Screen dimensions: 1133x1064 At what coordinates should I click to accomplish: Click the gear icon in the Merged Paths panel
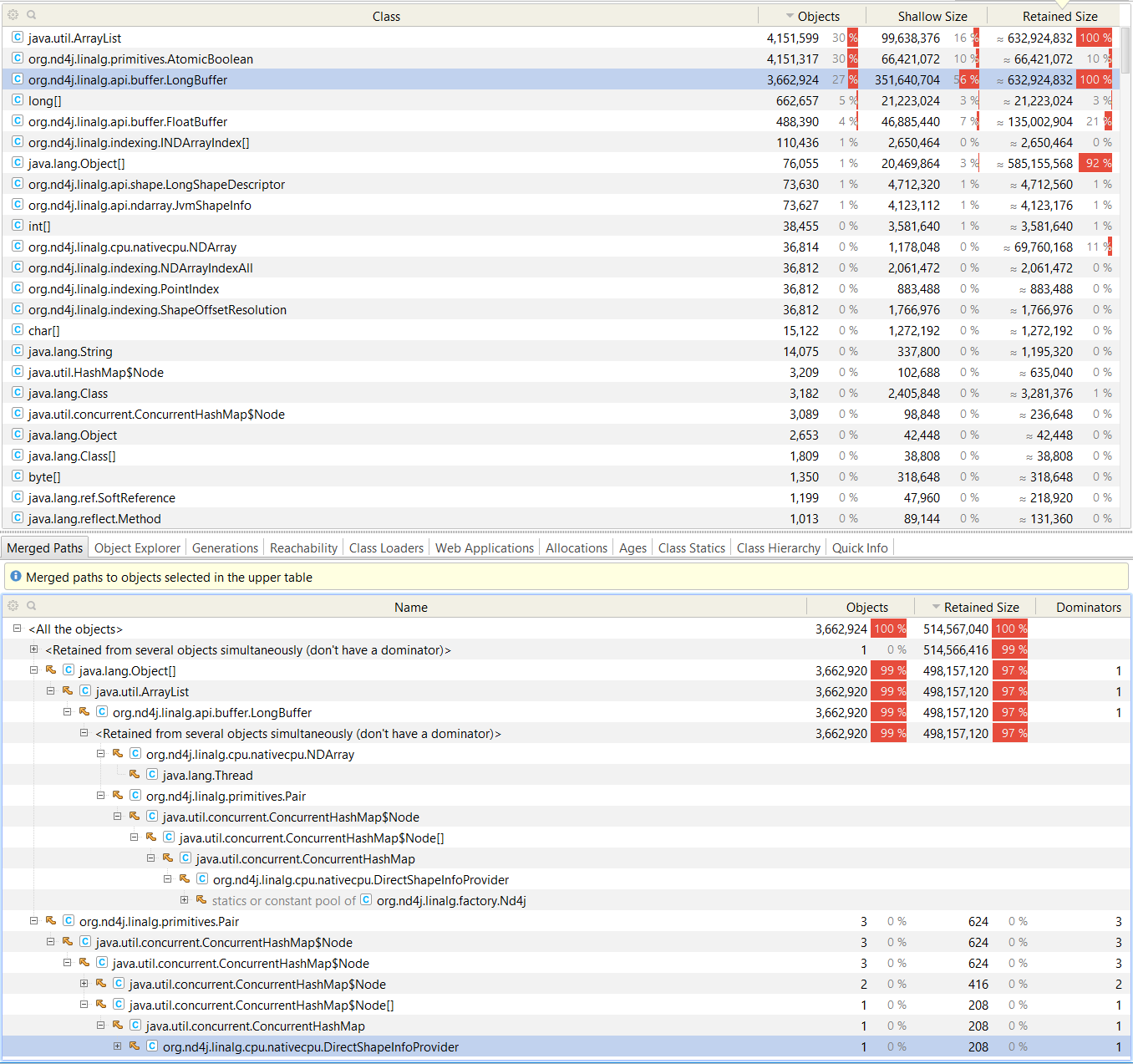[13, 605]
